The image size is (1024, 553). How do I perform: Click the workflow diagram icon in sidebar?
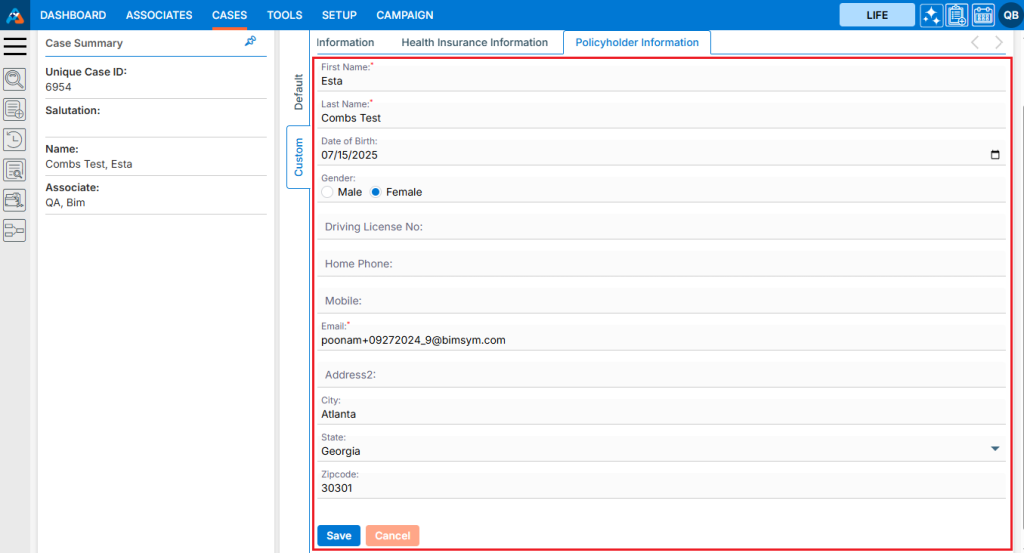pos(15,231)
